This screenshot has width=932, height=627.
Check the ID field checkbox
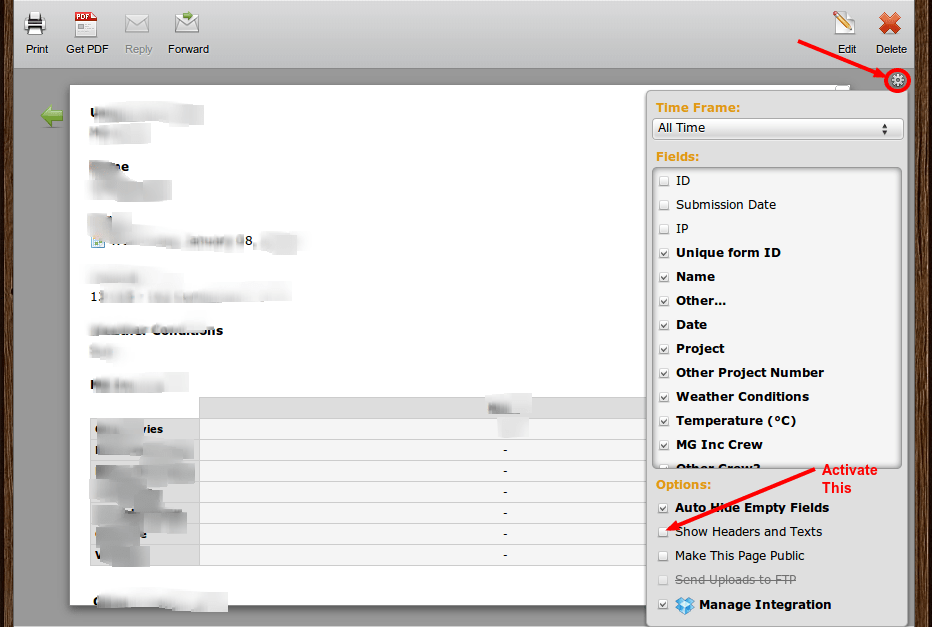664,181
